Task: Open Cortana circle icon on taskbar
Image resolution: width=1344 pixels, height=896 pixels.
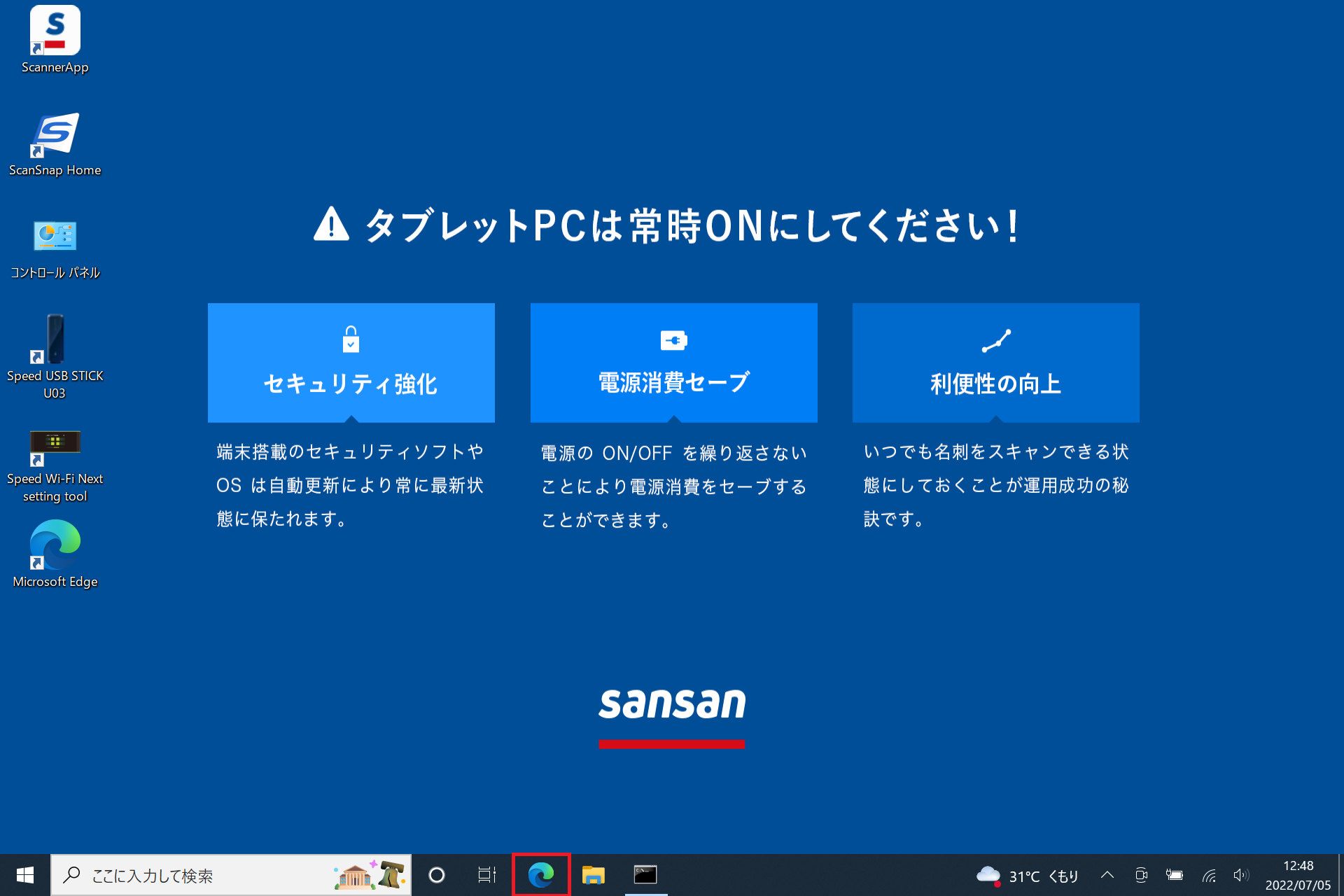Action: click(x=437, y=875)
